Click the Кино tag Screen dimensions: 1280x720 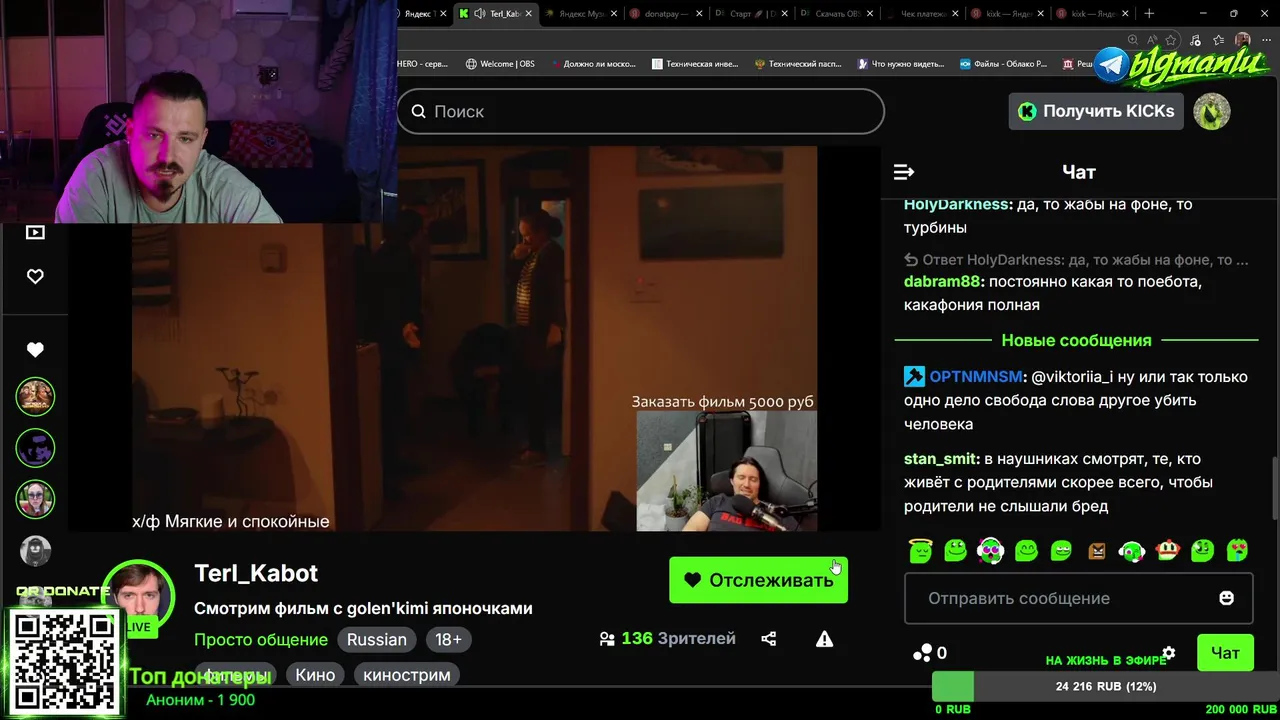pos(315,675)
